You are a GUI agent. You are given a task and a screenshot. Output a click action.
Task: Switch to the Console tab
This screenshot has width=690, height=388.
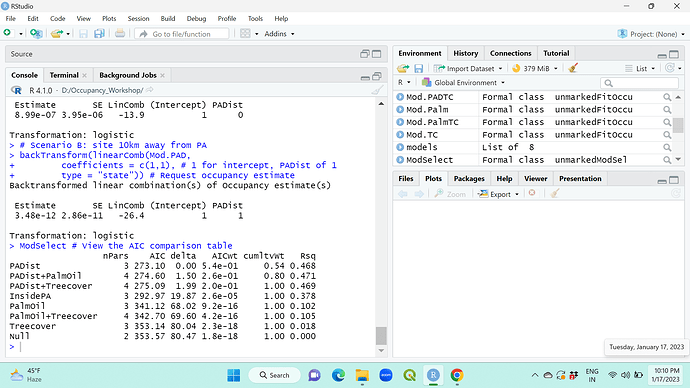(25, 75)
